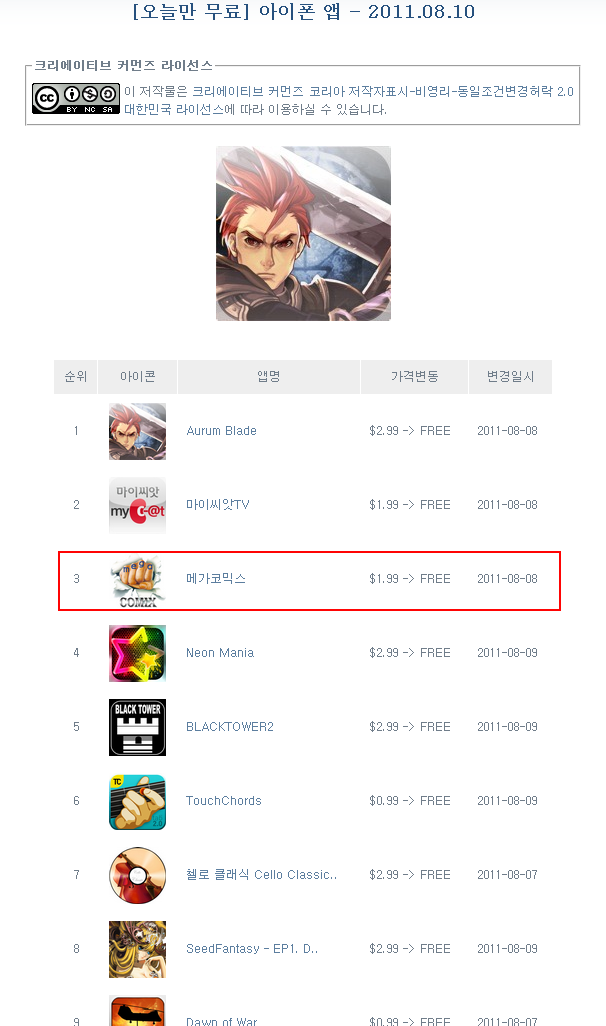Open the 첼로 클래식 Cello Classic link
The height and width of the screenshot is (1026, 606).
click(x=261, y=874)
